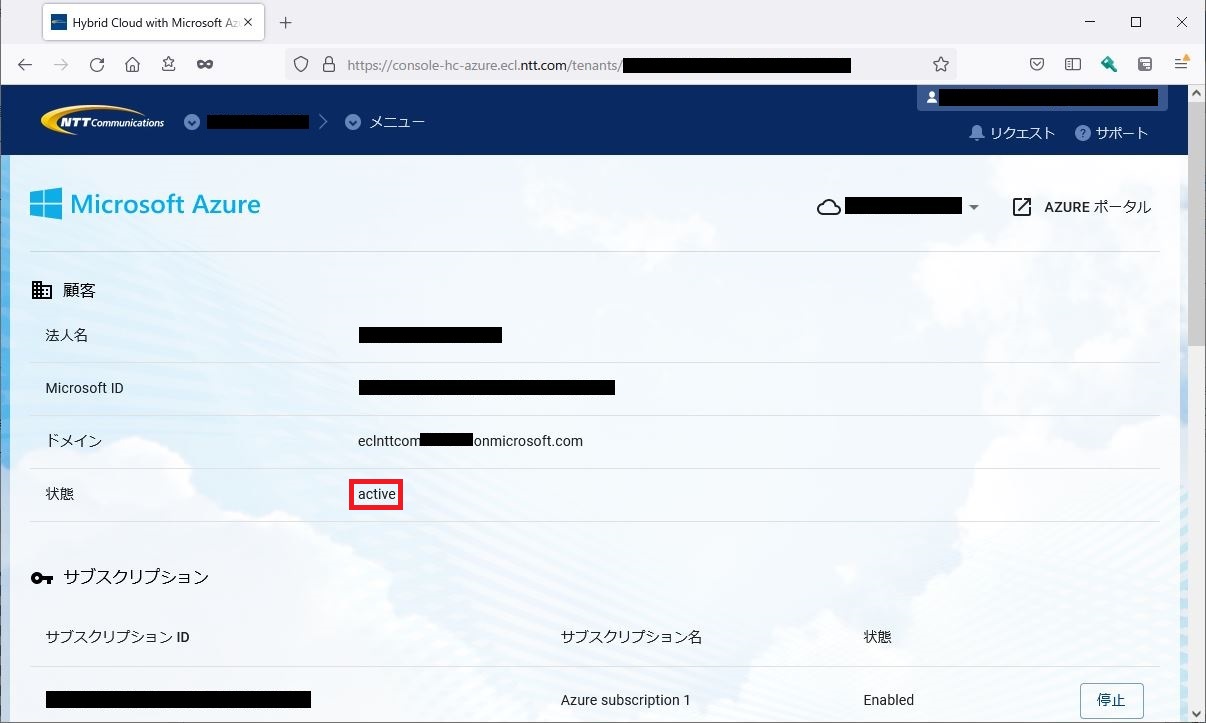Expand the cloud tenant selector arrow

(x=974, y=208)
